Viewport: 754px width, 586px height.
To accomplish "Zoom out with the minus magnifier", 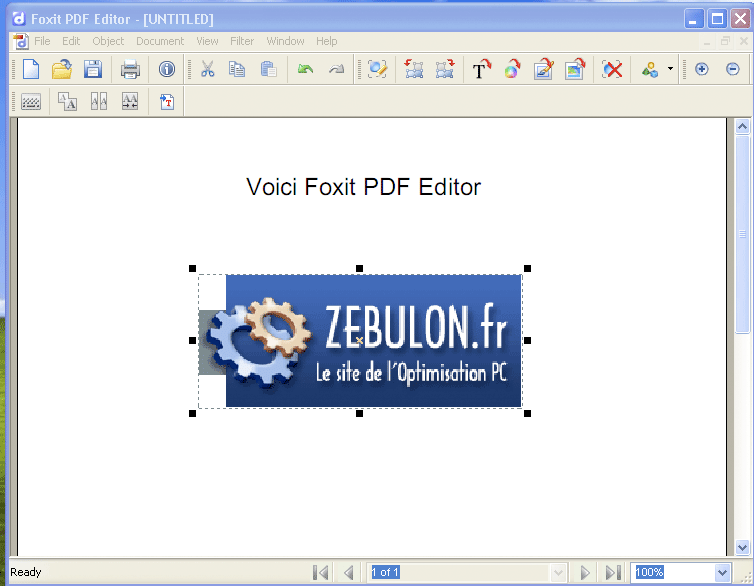I will point(732,69).
